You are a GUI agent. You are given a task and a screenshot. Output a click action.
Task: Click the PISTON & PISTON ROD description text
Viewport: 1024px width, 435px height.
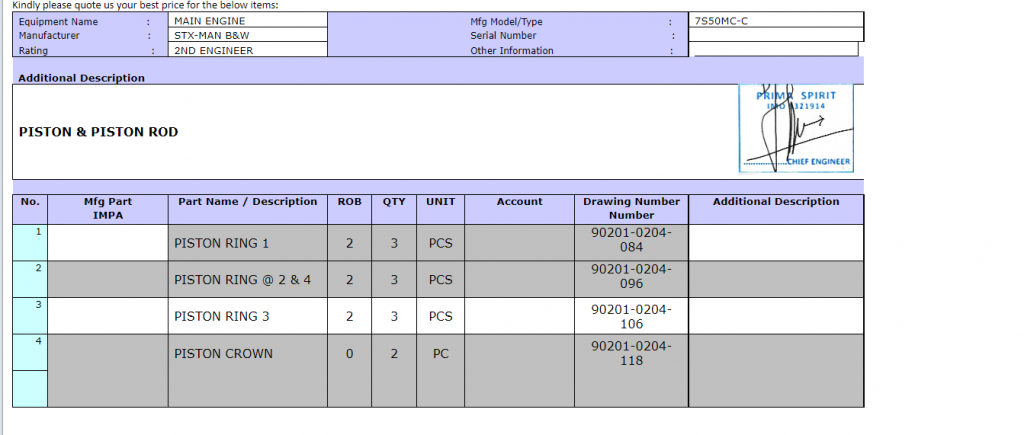[99, 131]
